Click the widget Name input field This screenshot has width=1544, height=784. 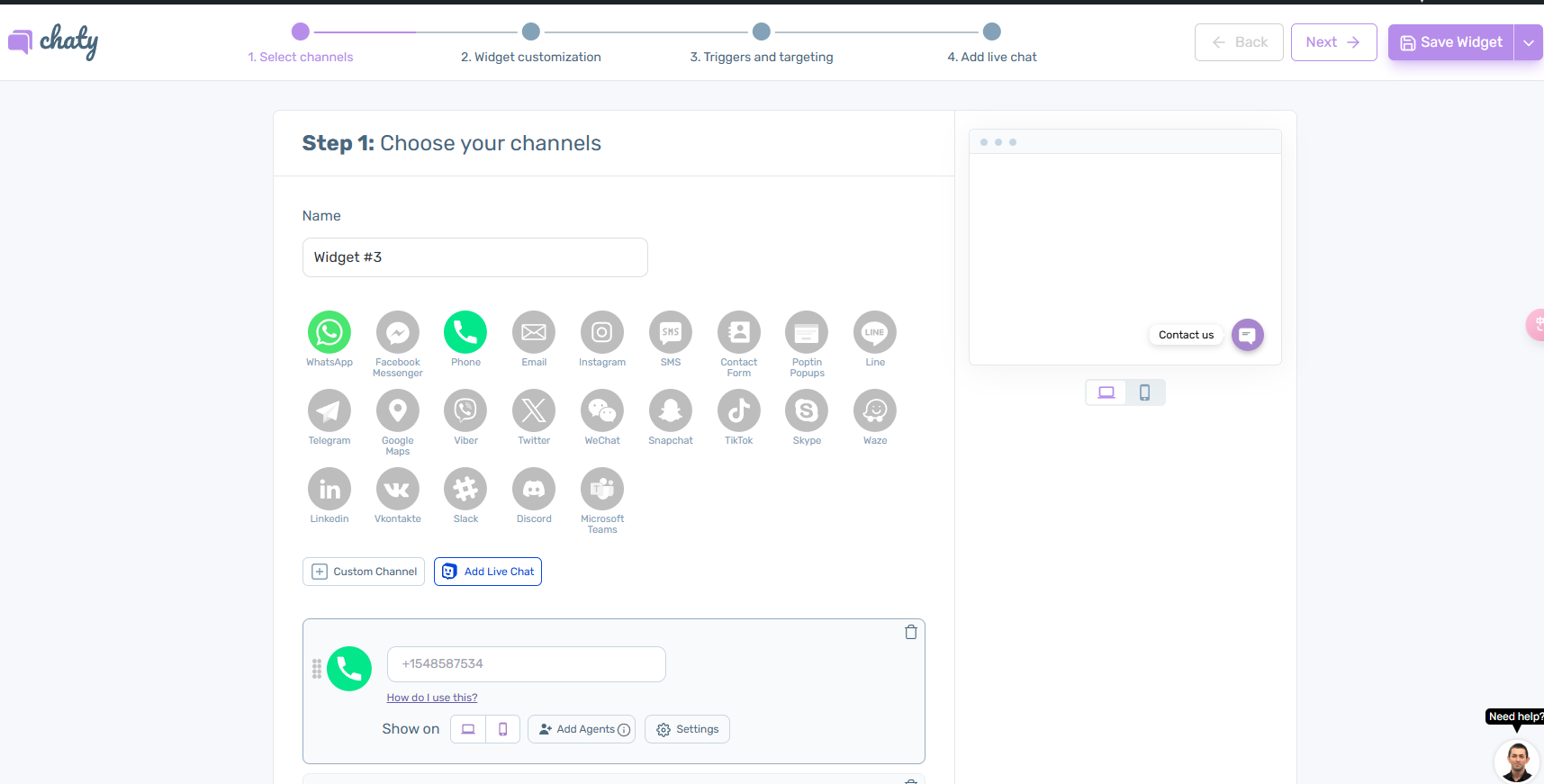point(475,257)
